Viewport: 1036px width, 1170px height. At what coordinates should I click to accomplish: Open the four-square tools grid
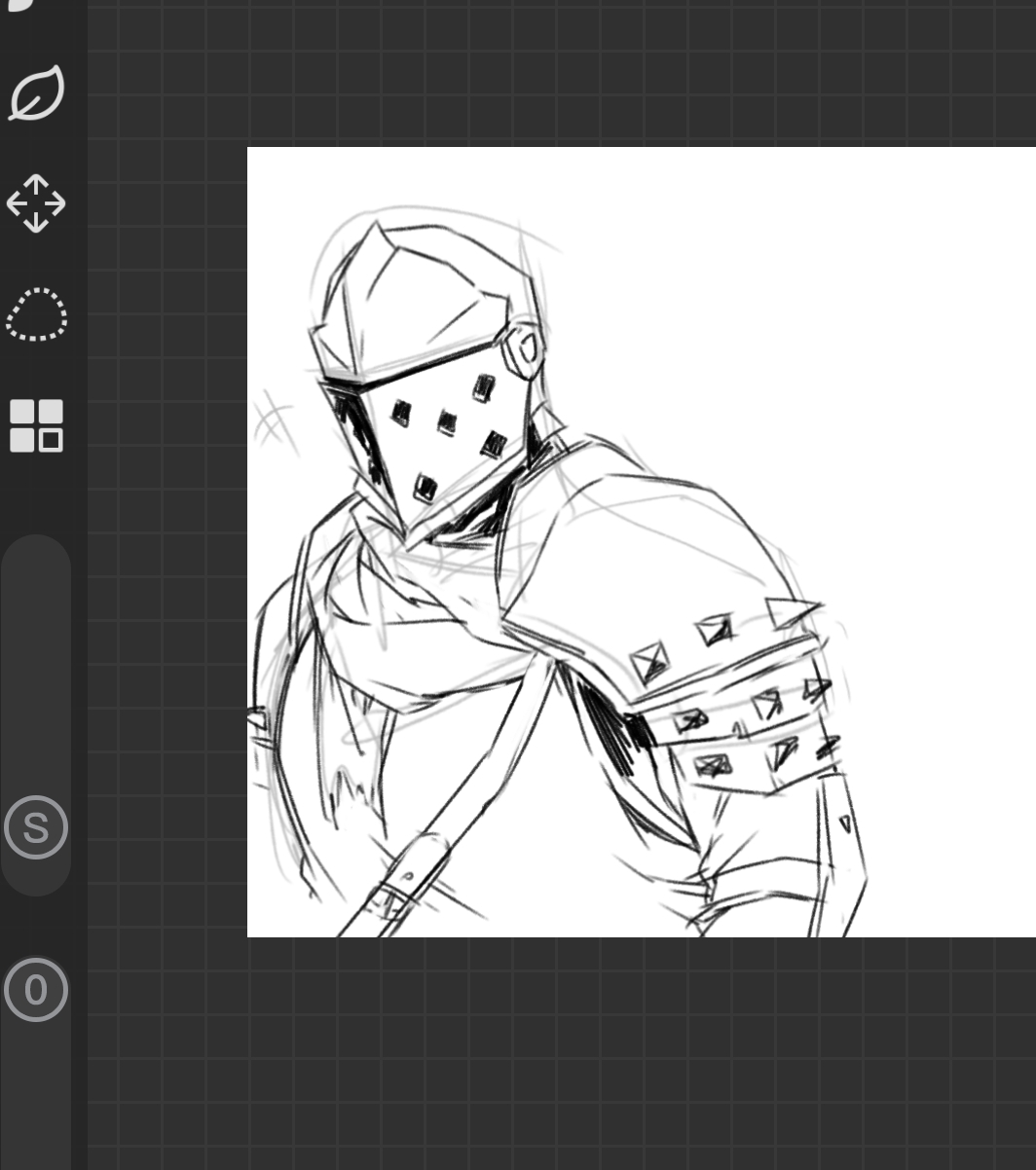(x=36, y=425)
